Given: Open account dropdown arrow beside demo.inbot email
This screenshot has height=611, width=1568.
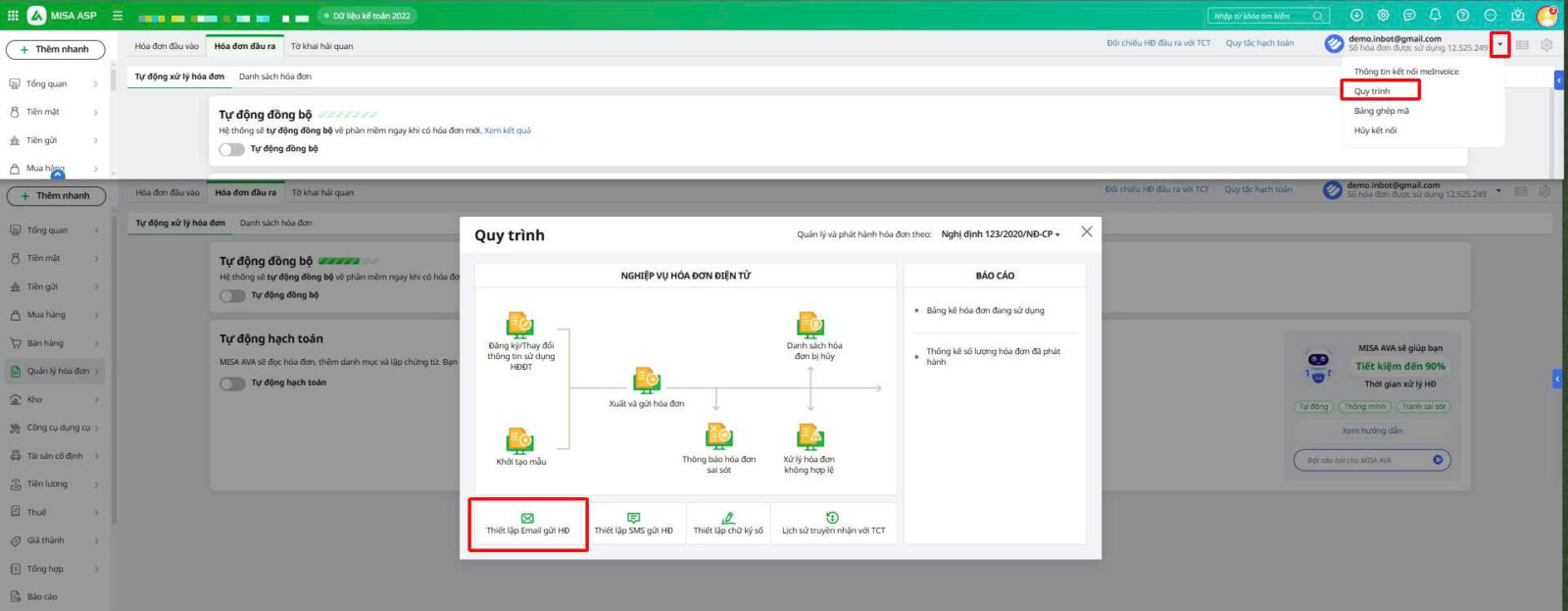Looking at the screenshot, I should [1499, 45].
